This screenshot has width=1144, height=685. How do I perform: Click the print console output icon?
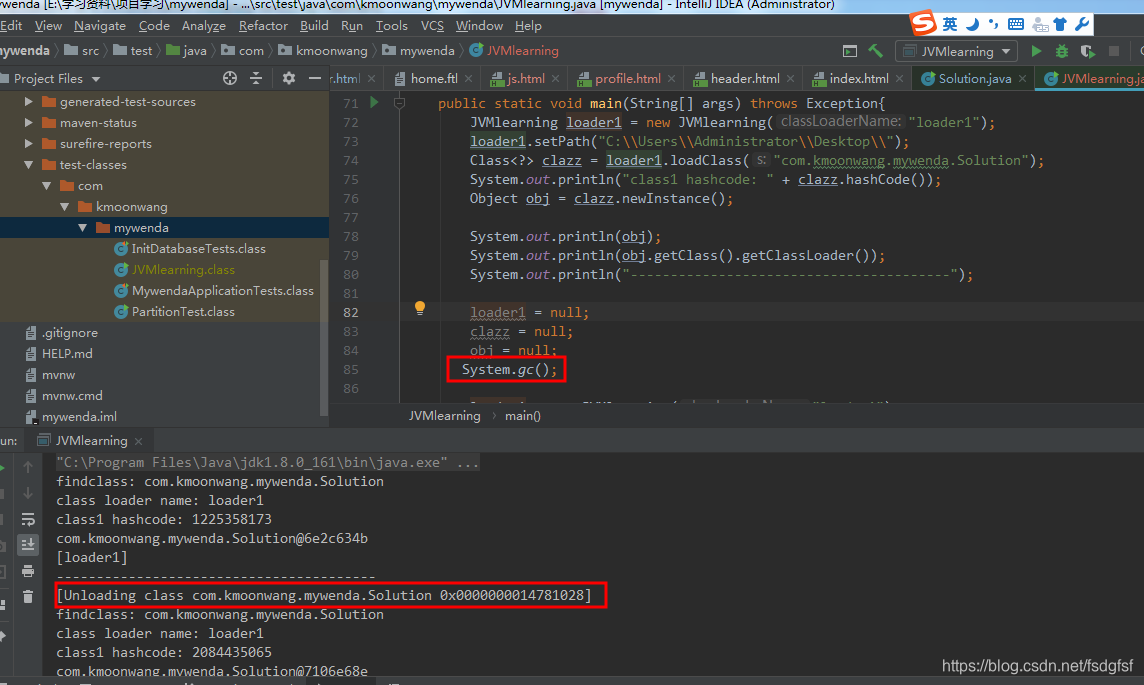[x=28, y=570]
